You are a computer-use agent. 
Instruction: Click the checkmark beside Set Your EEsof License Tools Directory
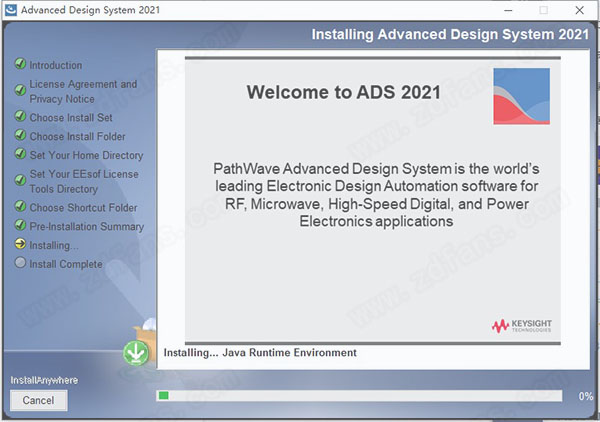(x=20, y=180)
